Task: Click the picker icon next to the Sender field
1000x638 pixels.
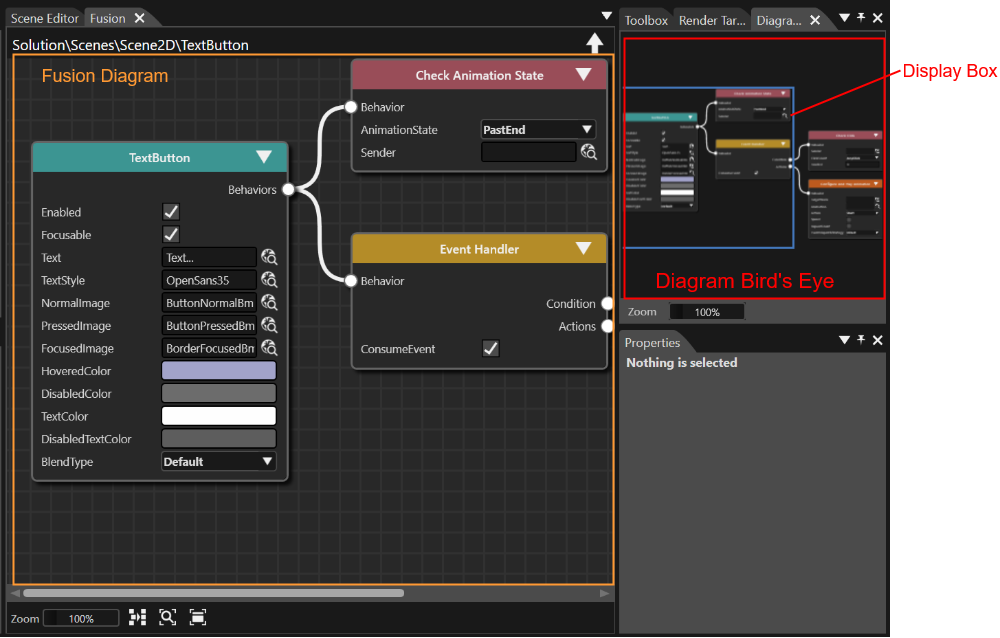Action: coord(589,152)
